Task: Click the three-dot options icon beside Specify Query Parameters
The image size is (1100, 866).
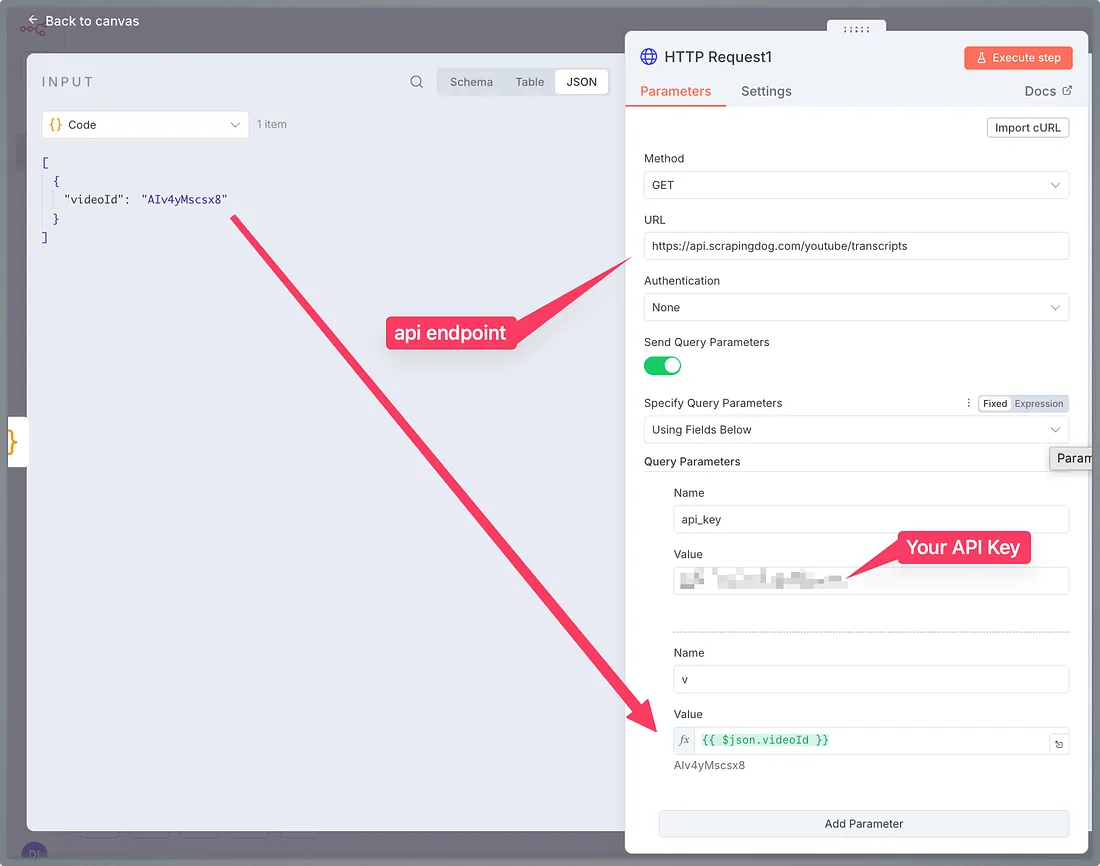Action: tap(968, 403)
